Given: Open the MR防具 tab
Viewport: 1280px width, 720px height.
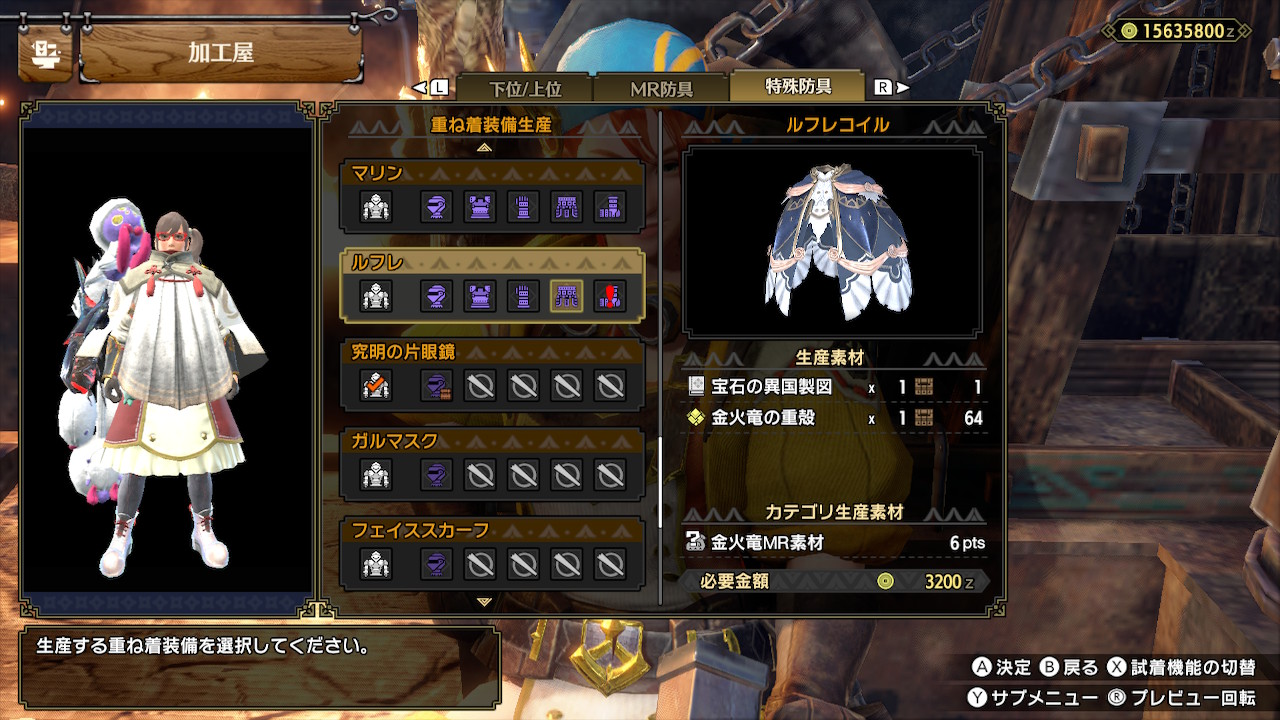Looking at the screenshot, I should (662, 88).
